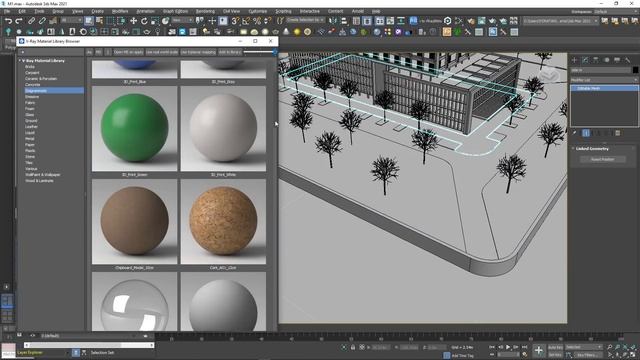This screenshot has height=360, width=640.
Task: Choose the Rectangular Selection Region icon
Action: pyautogui.click(x=110, y=21)
